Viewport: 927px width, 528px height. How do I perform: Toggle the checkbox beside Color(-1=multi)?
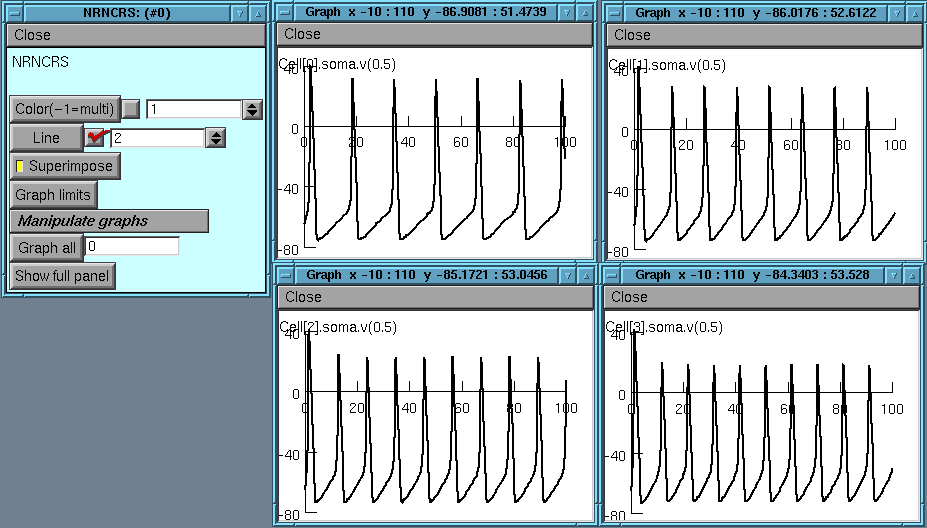coord(131,109)
